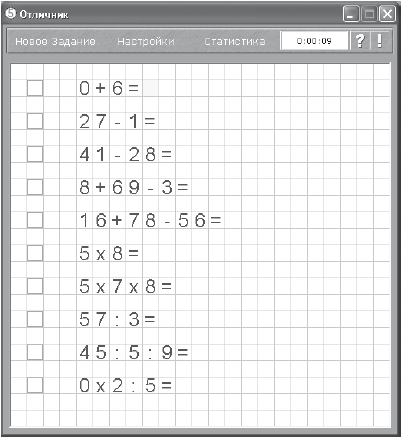Open the Новое Задание menu

click(55, 41)
